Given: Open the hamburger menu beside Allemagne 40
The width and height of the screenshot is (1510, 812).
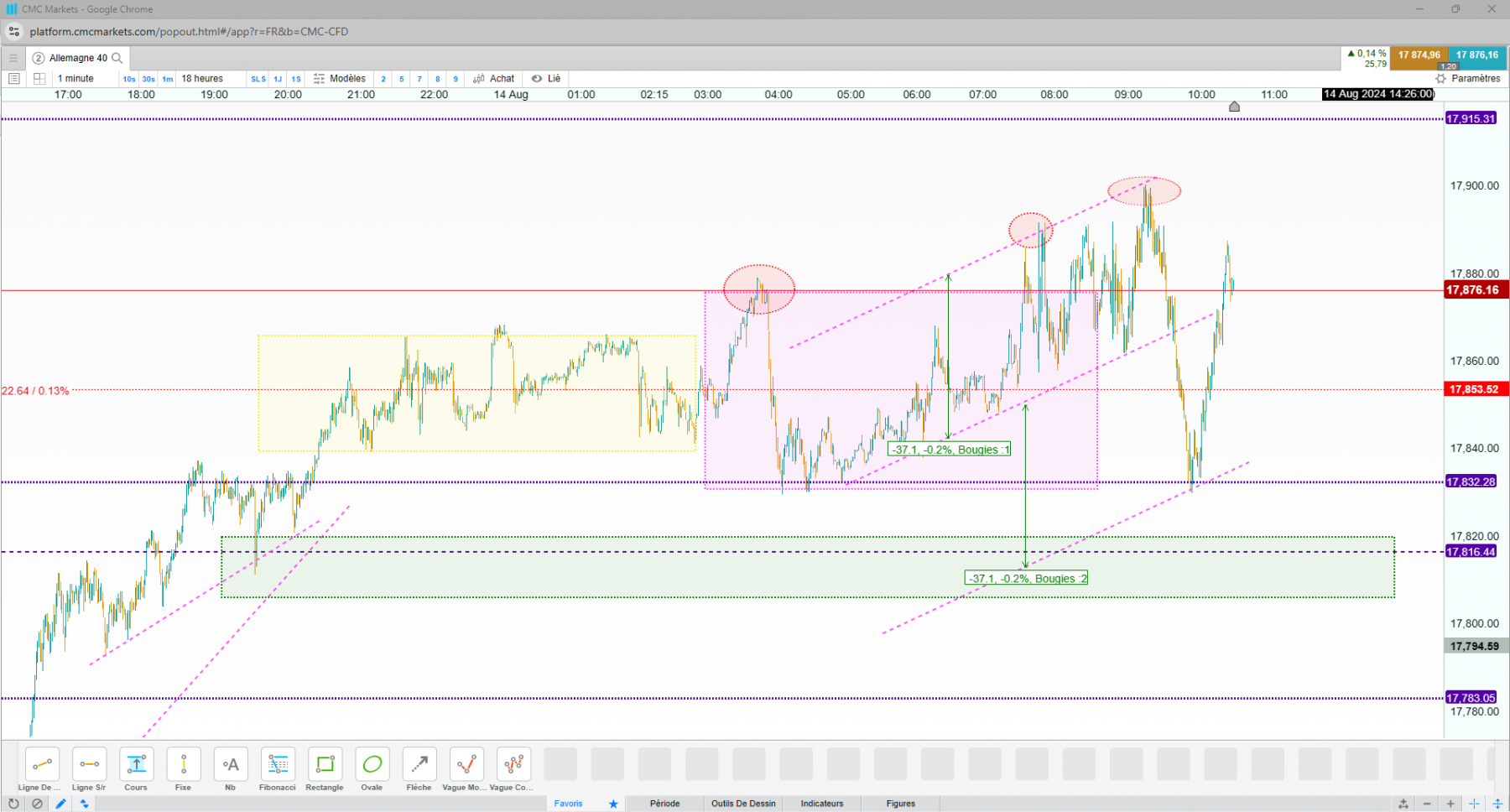Looking at the screenshot, I should click(13, 58).
